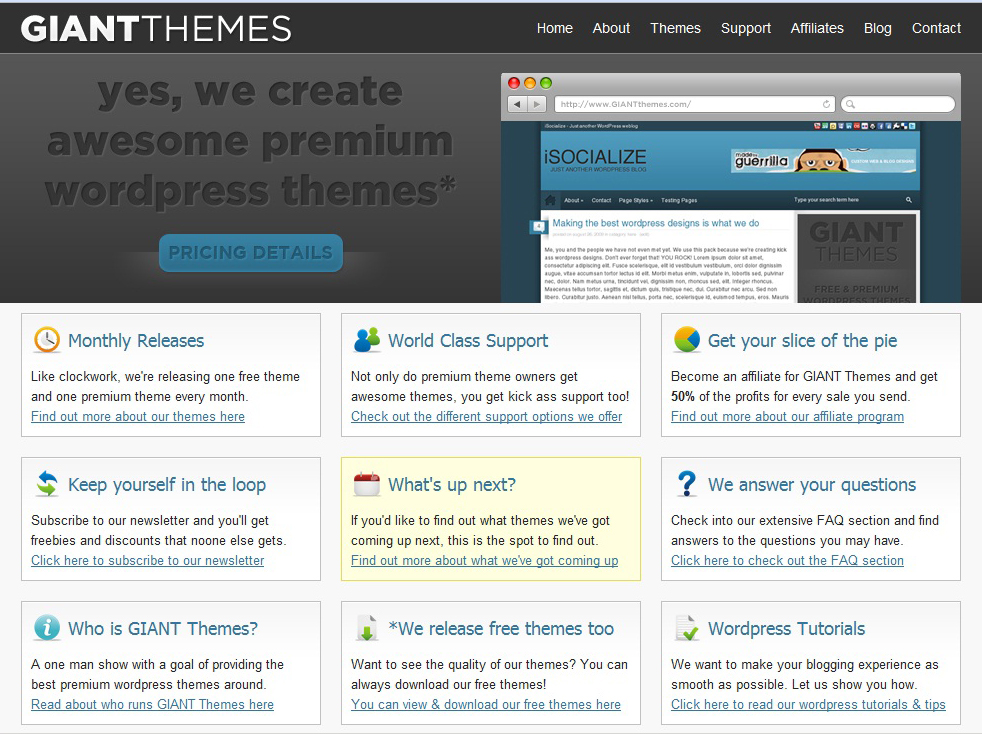Image resolution: width=982 pixels, height=734 pixels.
Task: Open the Support navigation item
Action: (x=746, y=28)
